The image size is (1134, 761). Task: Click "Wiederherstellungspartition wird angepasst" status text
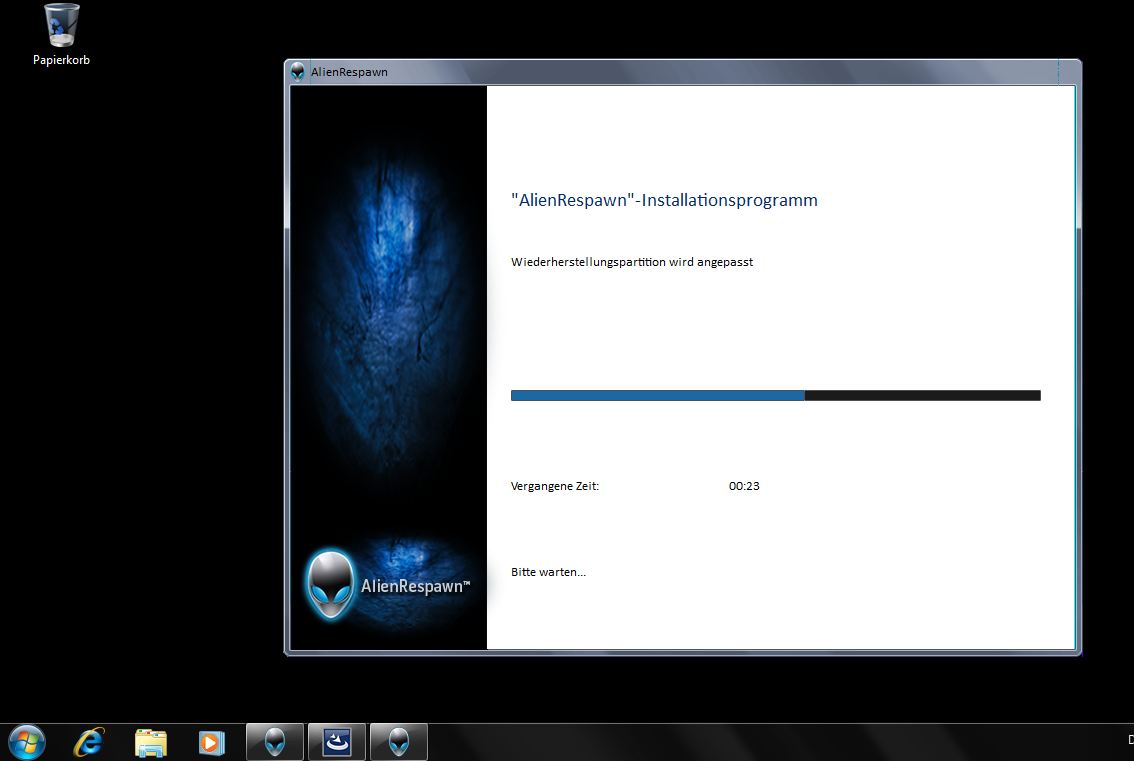[632, 262]
